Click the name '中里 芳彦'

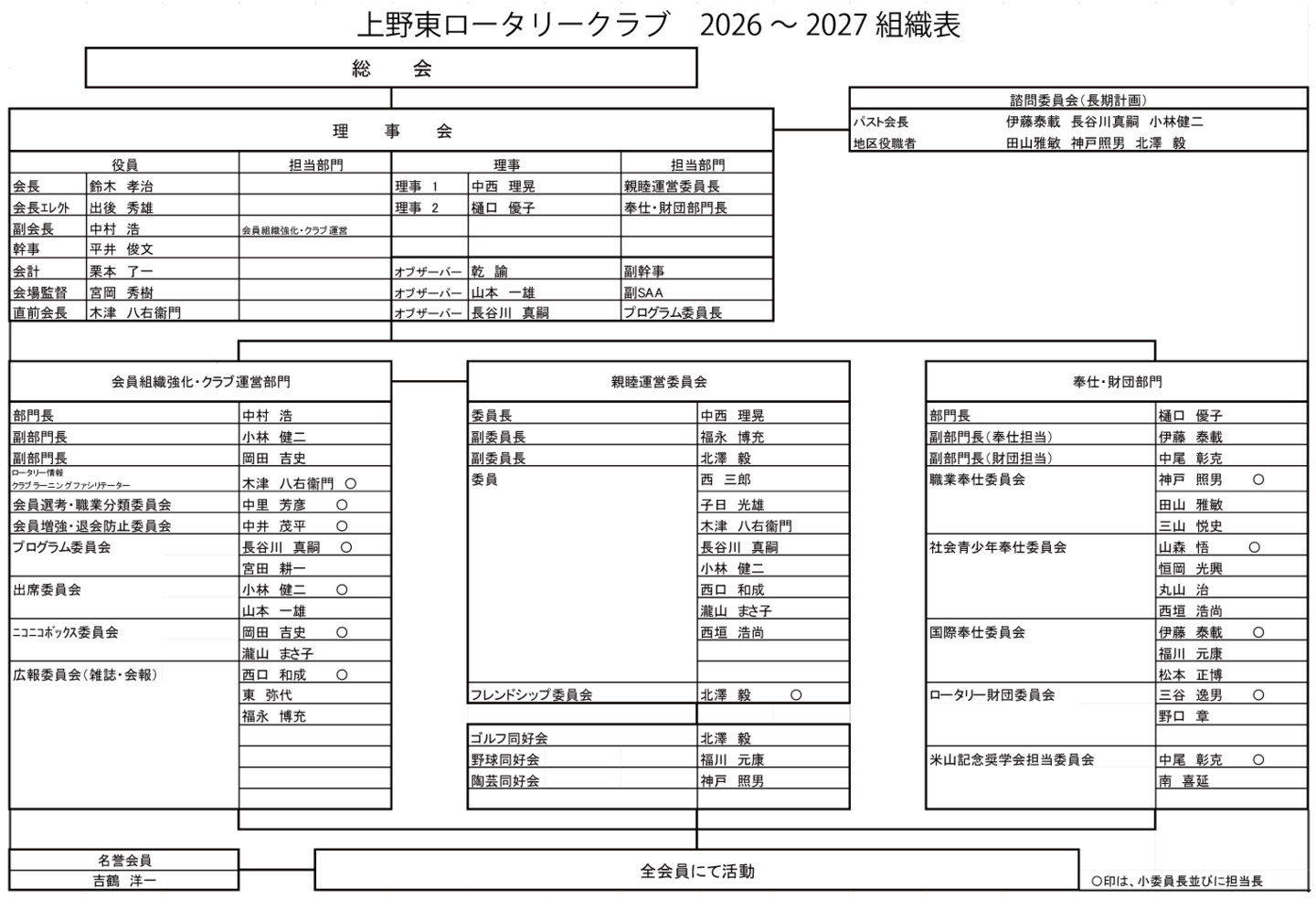(274, 504)
